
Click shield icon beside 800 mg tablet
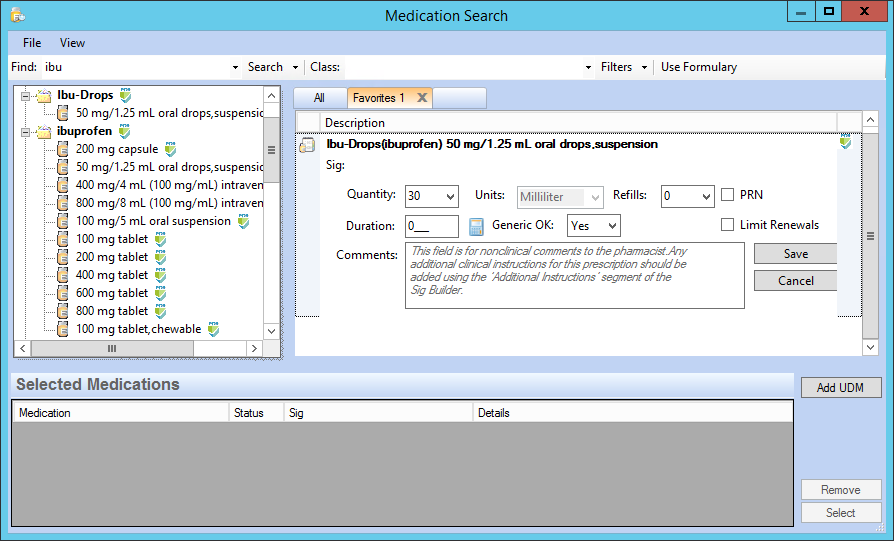click(161, 311)
